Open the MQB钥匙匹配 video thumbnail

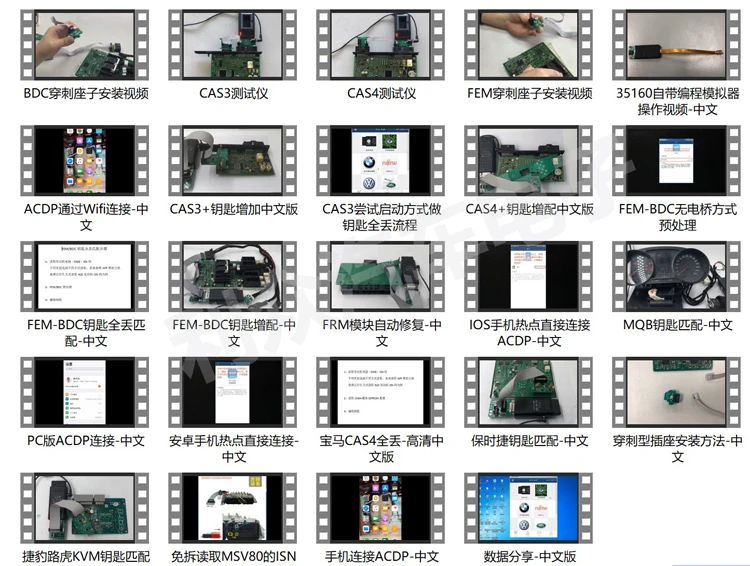pyautogui.click(x=676, y=277)
